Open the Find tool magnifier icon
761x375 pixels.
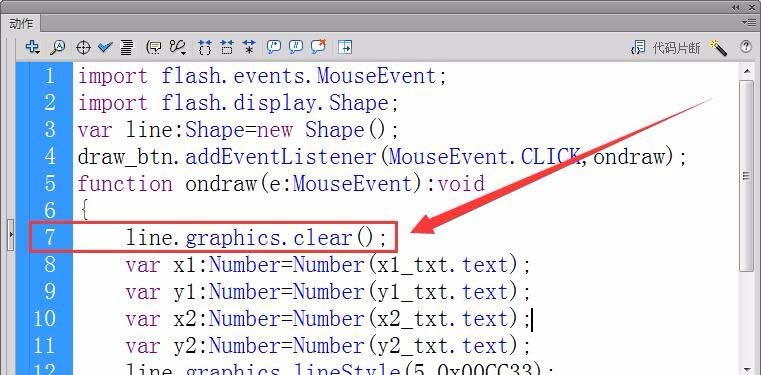(x=58, y=47)
